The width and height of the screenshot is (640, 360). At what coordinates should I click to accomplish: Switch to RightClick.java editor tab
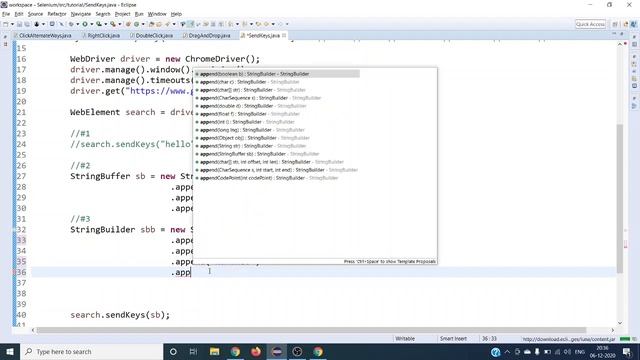pyautogui.click(x=101, y=36)
